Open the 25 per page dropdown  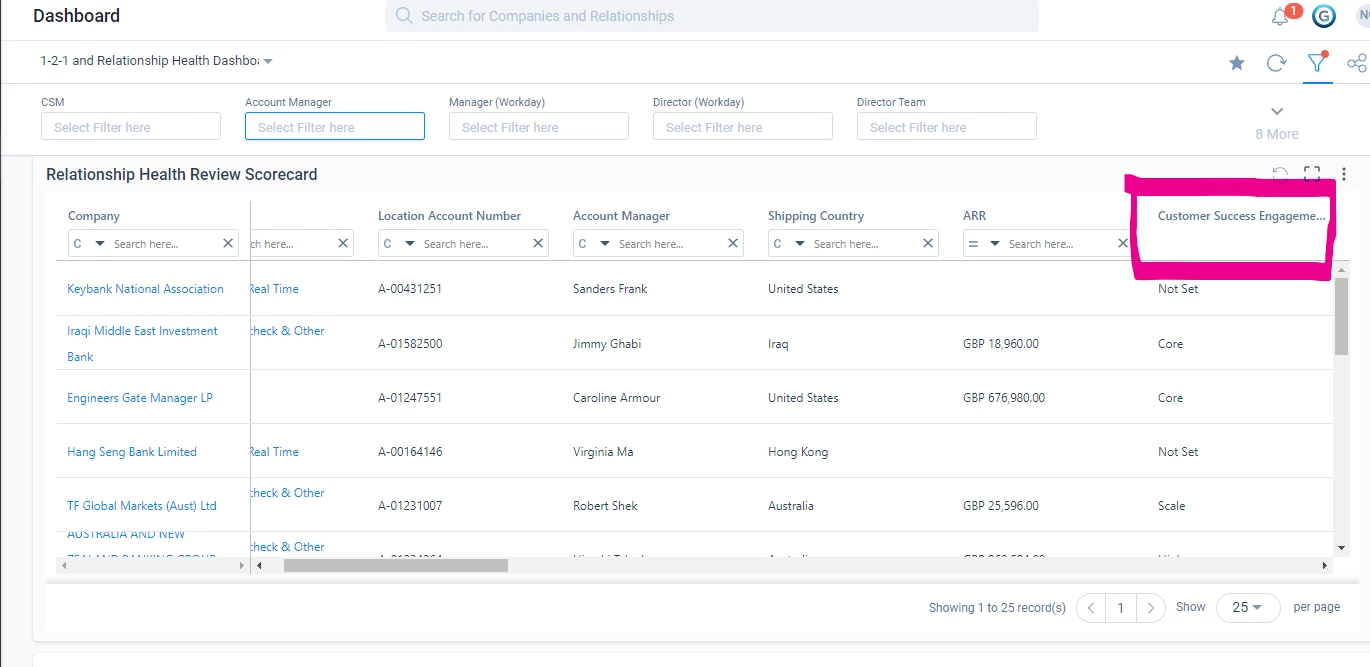pos(1248,607)
